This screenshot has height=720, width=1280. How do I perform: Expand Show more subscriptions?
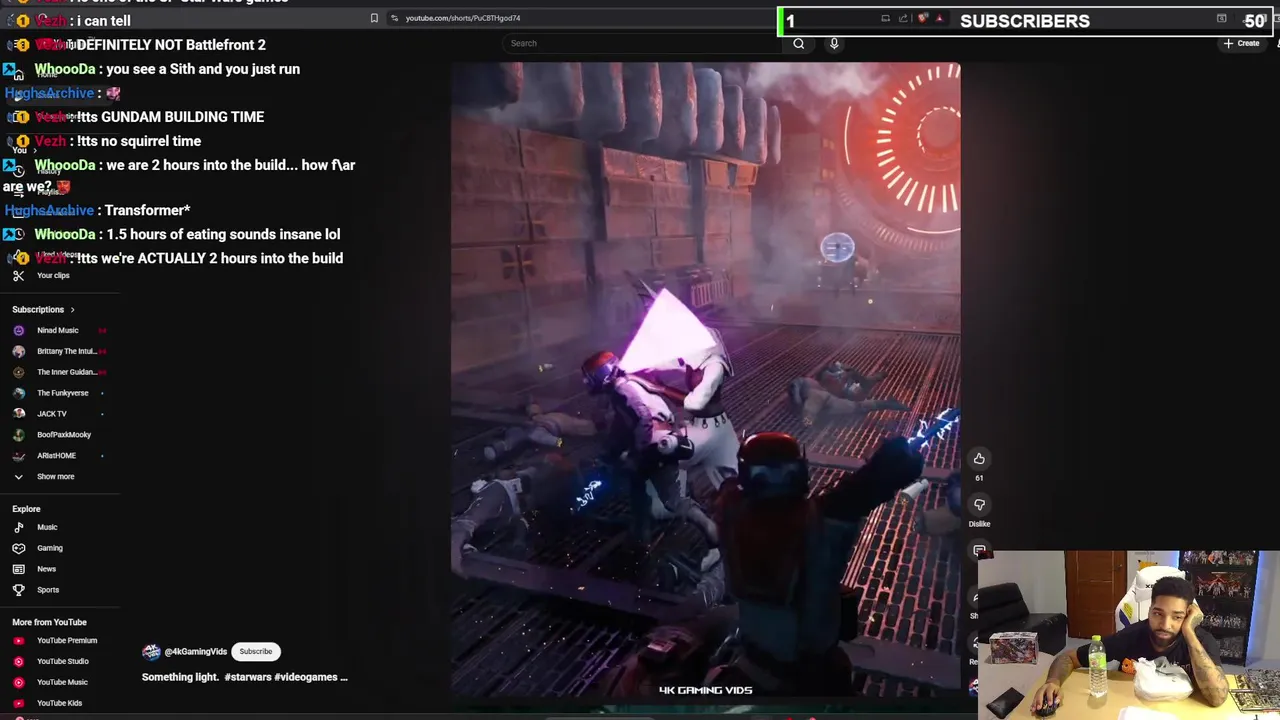click(44, 477)
